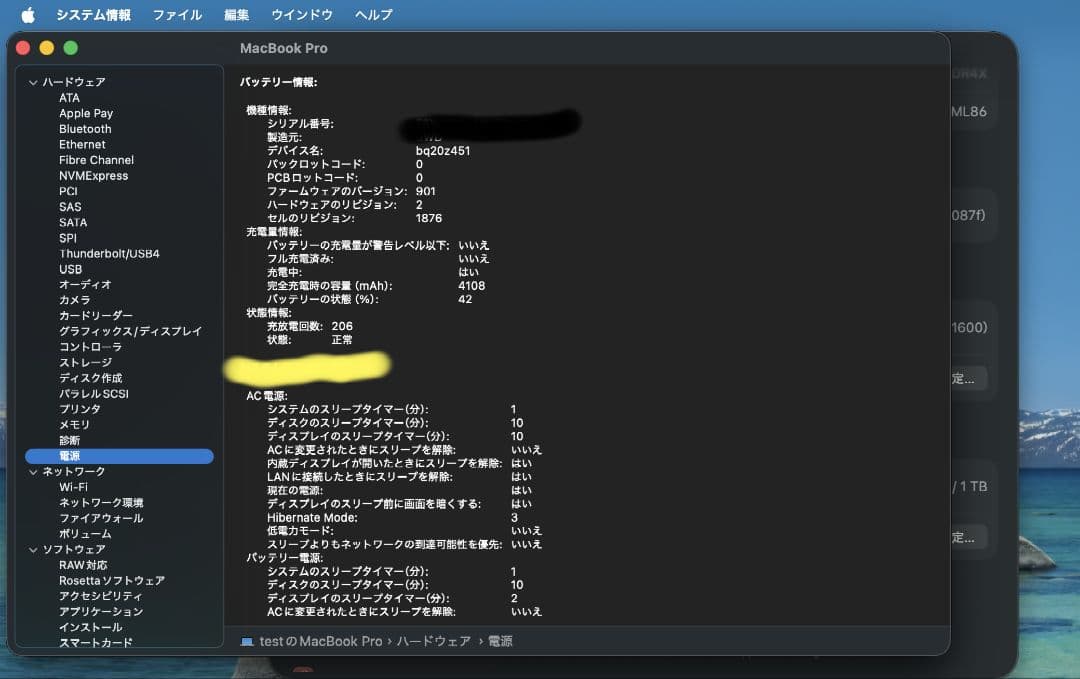Open the 編集 menu
Viewport: 1080px width, 679px height.
239,14
